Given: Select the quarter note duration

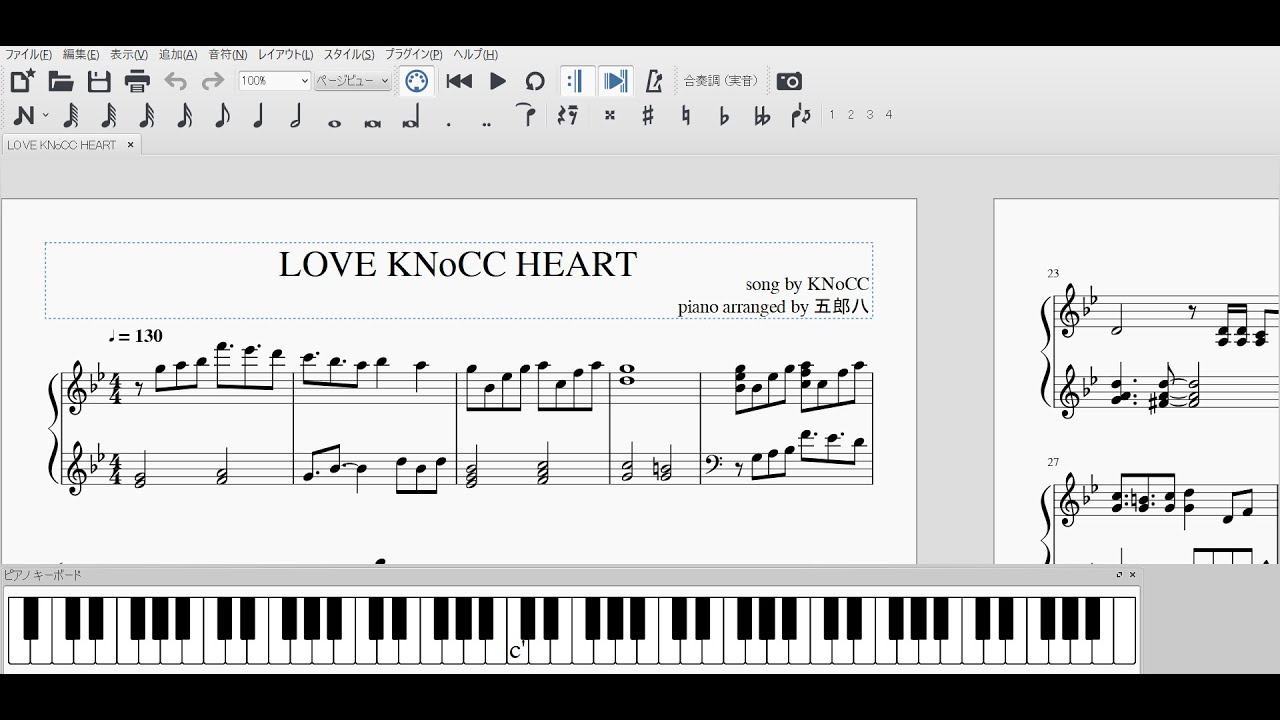Looking at the screenshot, I should (258, 115).
